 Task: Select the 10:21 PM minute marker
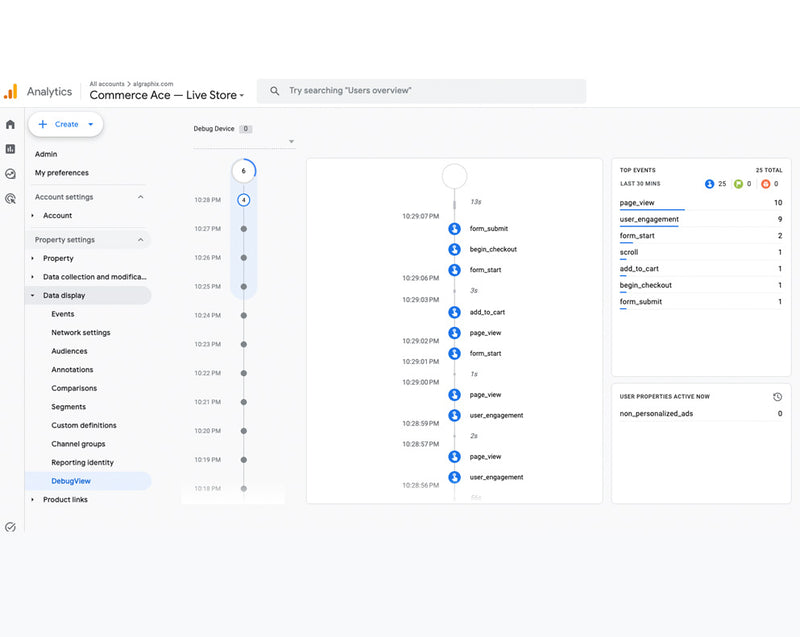coord(243,402)
